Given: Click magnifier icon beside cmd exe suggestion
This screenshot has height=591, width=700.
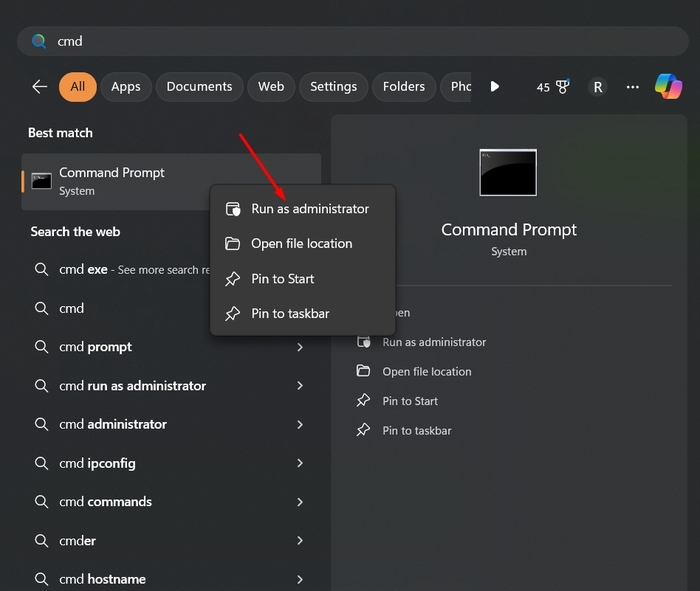Looking at the screenshot, I should click(42, 270).
